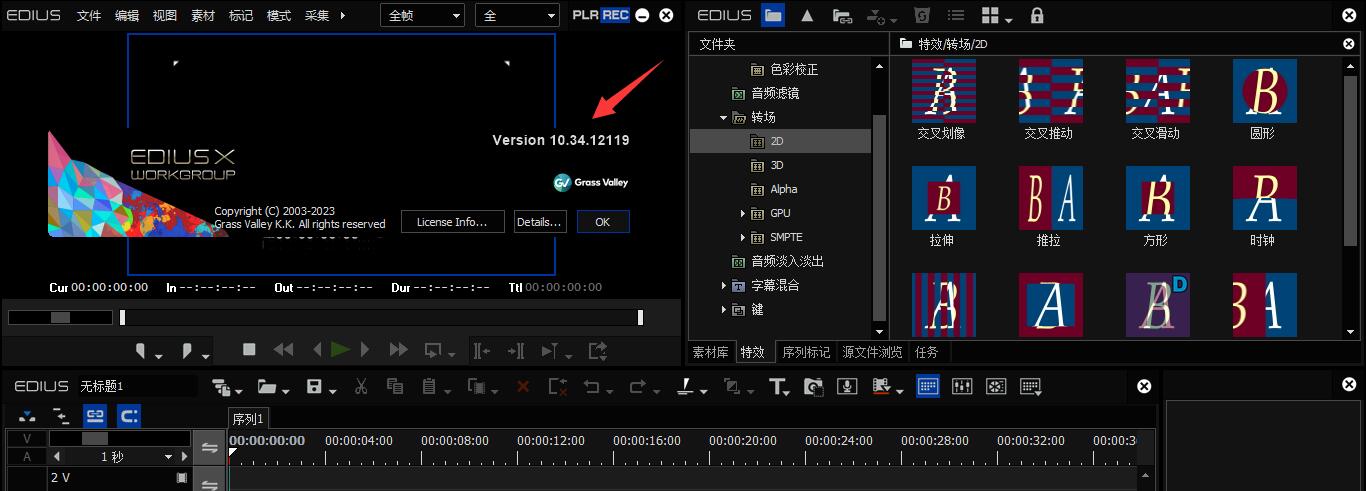Open the menu overflow arrow after 采集
Image resolution: width=1366 pixels, height=491 pixels.
pos(343,15)
